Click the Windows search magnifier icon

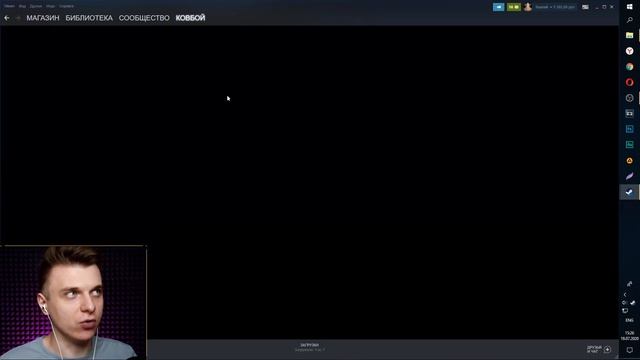click(x=629, y=20)
